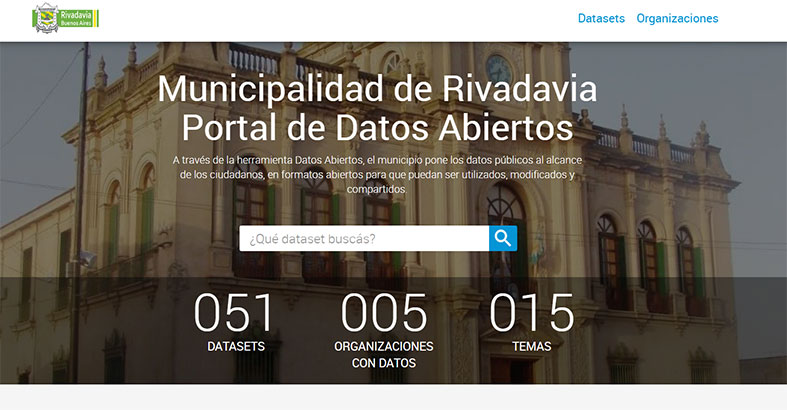The height and width of the screenshot is (410, 787).
Task: Select the 015 Temas counter
Action: tap(532, 323)
